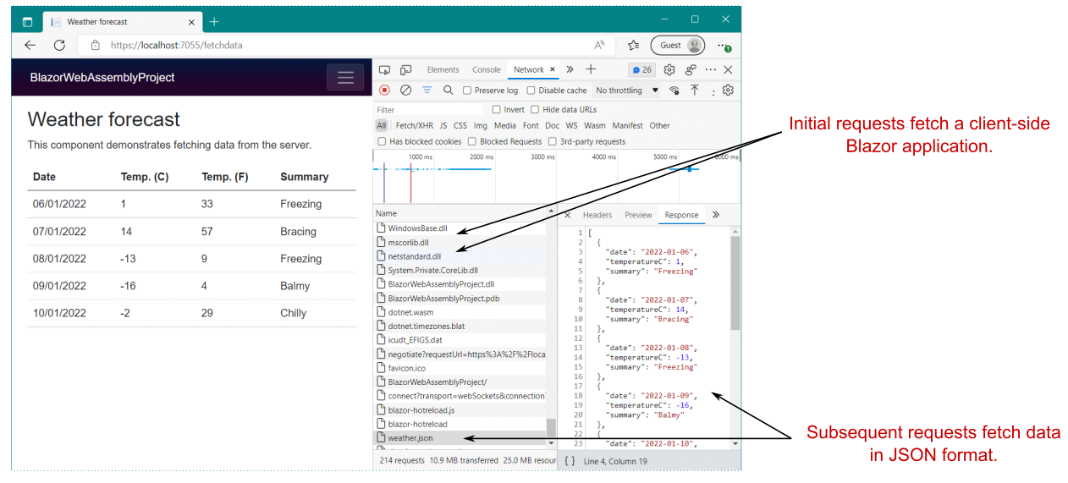Screen dimensions: 1068x483
Task: Click the browser Back arrow
Action: tap(30, 45)
